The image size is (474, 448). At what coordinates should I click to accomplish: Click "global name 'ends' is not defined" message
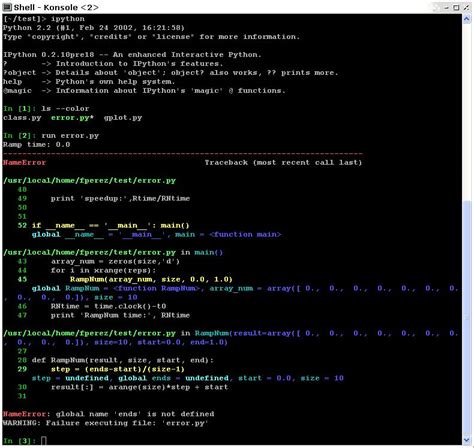click(135, 414)
